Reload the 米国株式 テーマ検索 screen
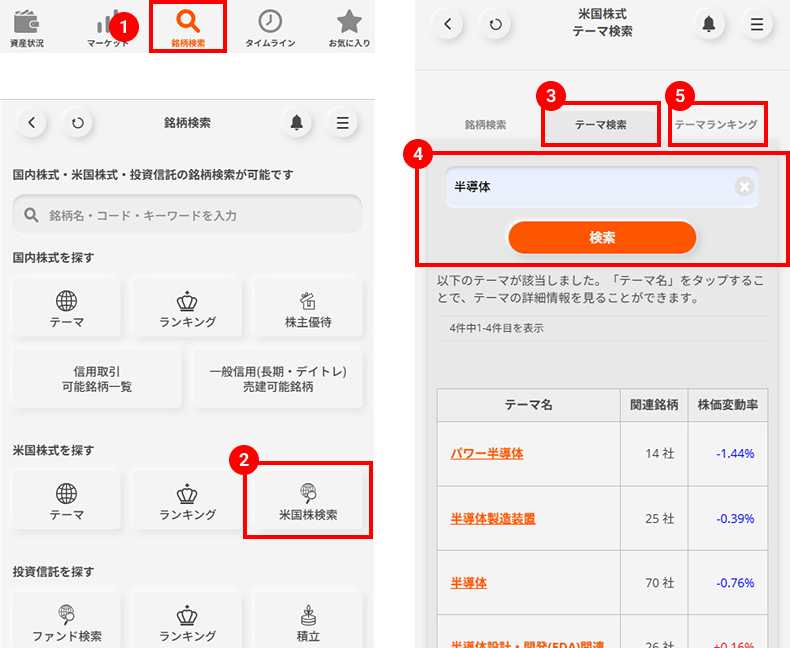 [496, 24]
